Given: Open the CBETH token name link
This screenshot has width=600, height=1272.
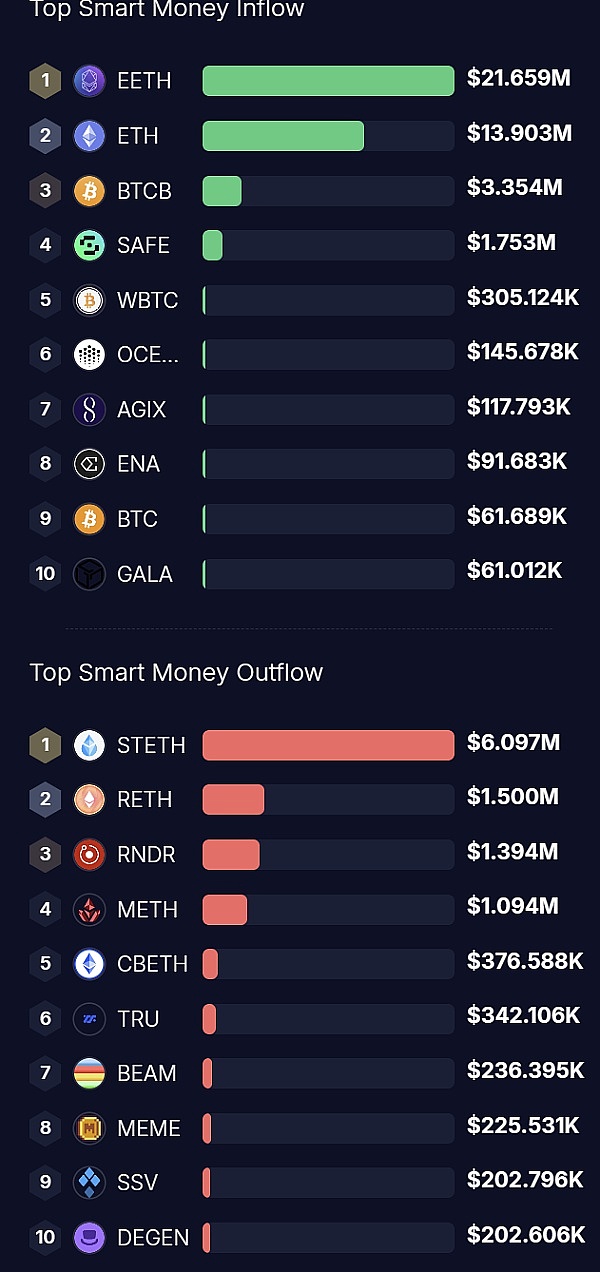Looking at the screenshot, I should (152, 964).
